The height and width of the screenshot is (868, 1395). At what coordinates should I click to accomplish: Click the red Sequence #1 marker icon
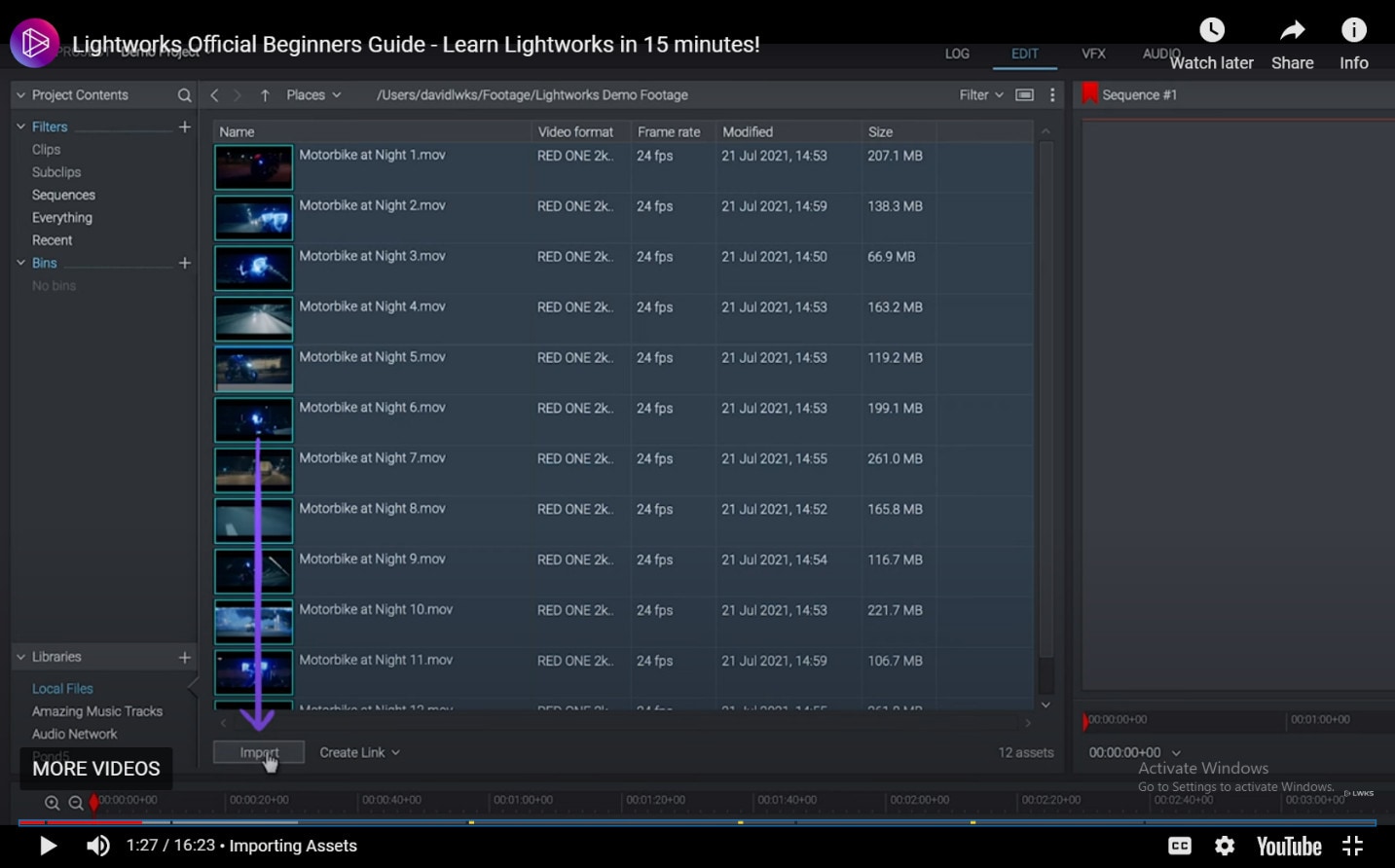click(x=1090, y=94)
